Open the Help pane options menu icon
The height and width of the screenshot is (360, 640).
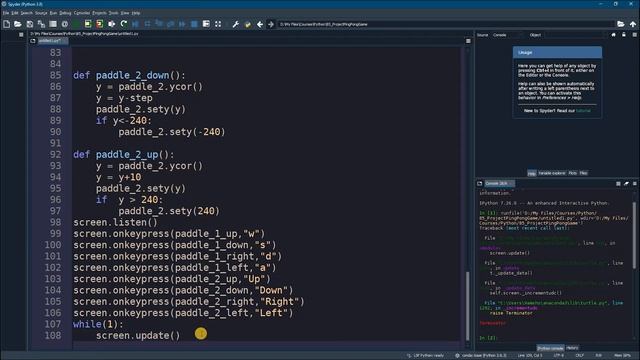pos(634,35)
